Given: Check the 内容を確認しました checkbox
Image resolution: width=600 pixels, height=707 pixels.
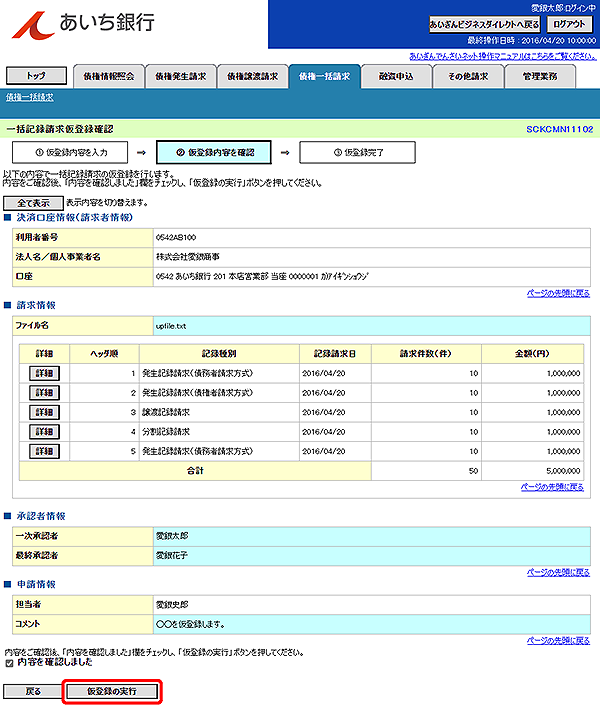Looking at the screenshot, I should point(9,663).
